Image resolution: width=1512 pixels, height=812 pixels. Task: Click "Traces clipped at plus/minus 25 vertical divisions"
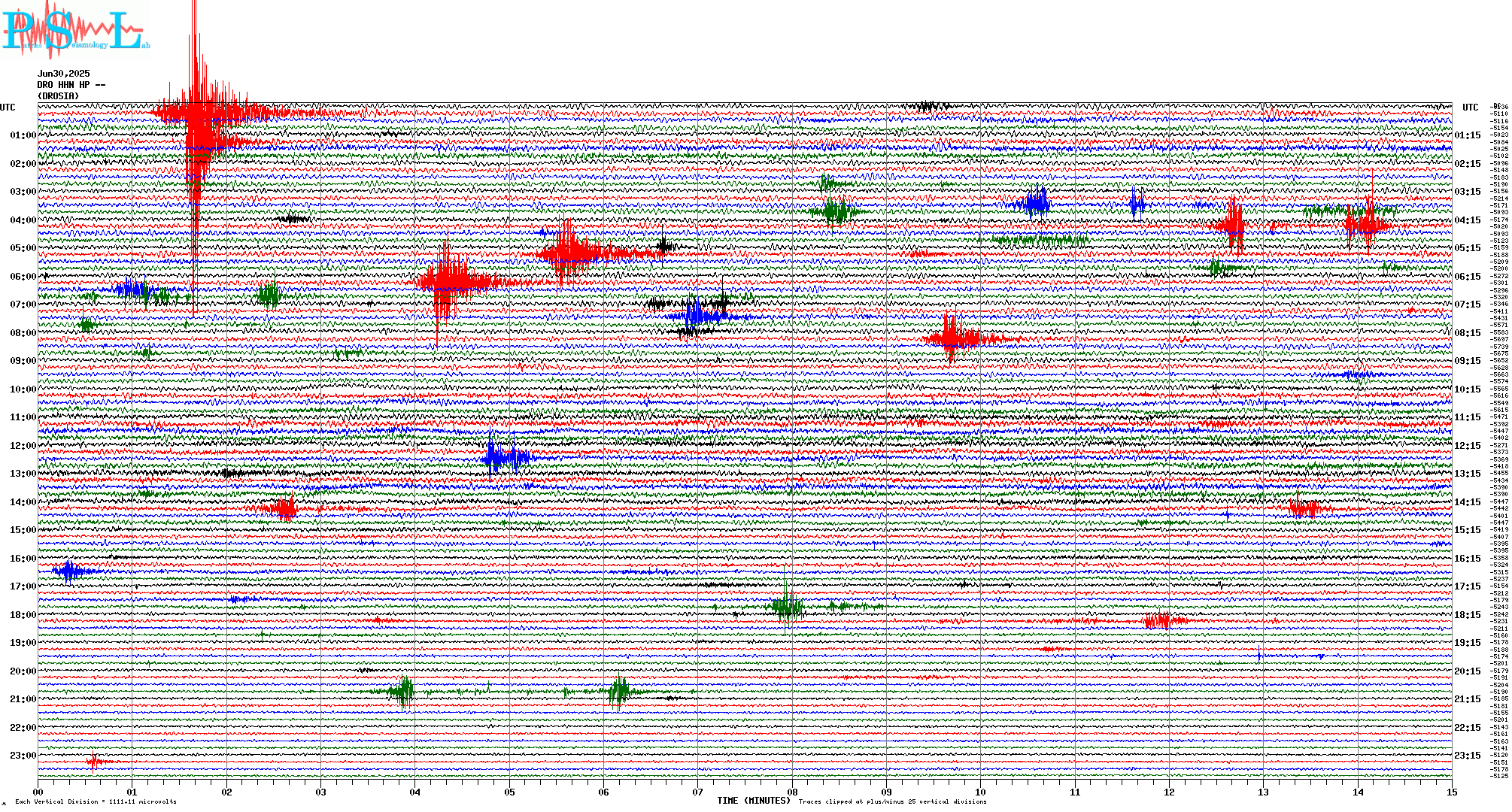893,801
